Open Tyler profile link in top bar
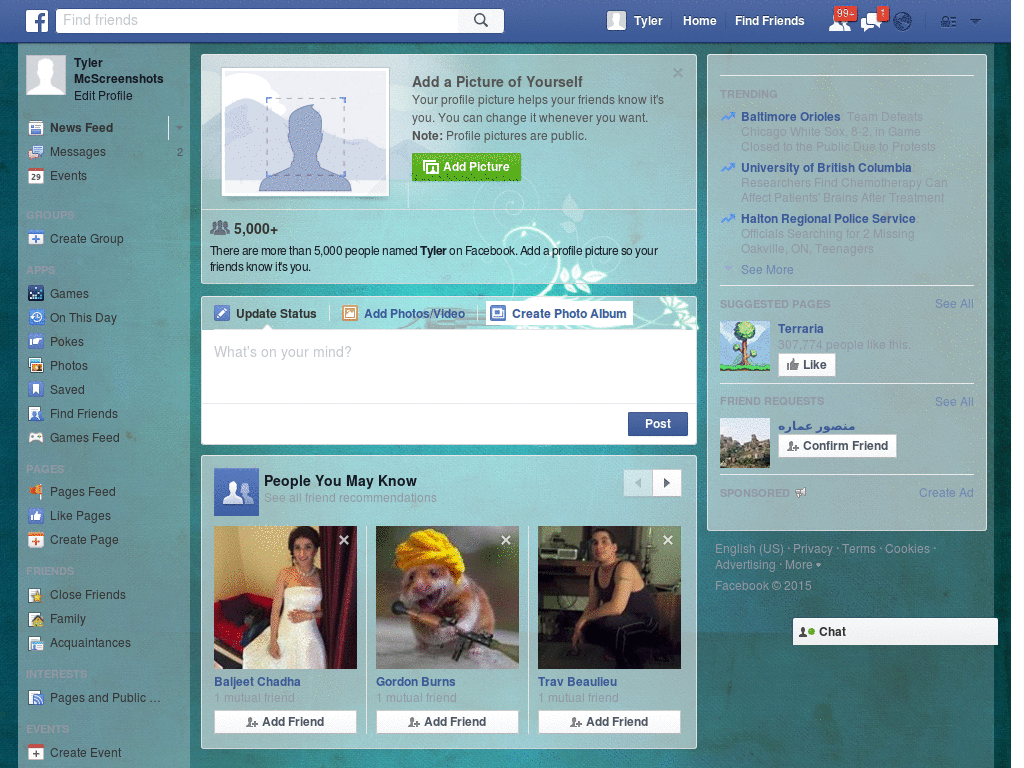 click(648, 21)
